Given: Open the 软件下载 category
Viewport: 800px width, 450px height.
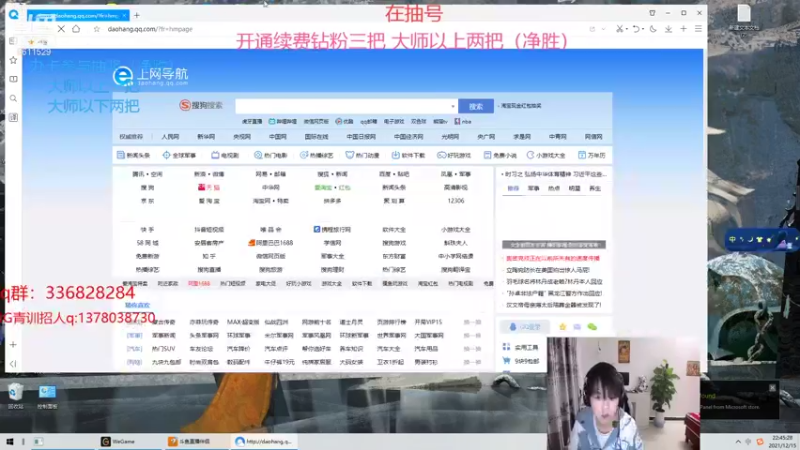Looking at the screenshot, I should (408, 155).
